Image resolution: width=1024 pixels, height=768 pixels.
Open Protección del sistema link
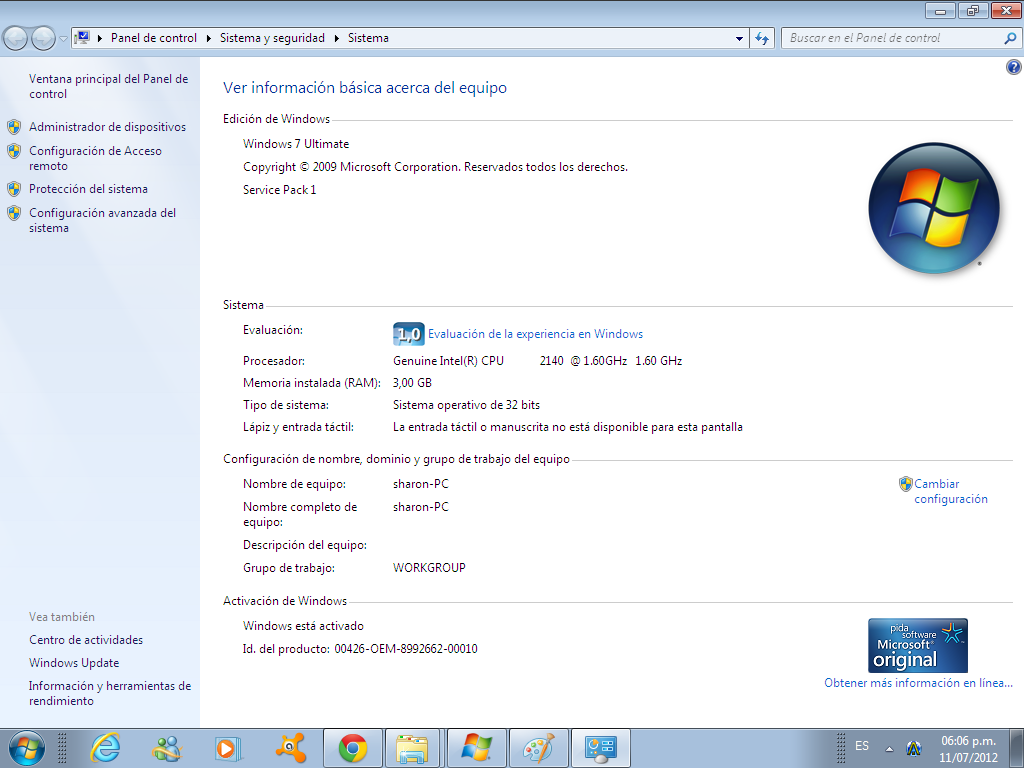[x=88, y=189]
